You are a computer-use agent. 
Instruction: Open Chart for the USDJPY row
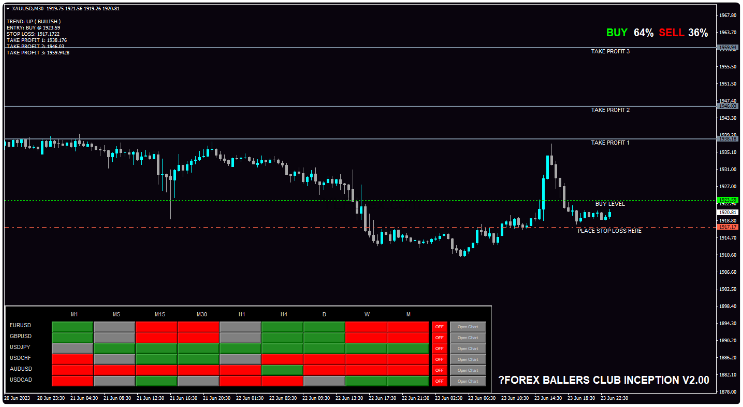pyautogui.click(x=468, y=348)
